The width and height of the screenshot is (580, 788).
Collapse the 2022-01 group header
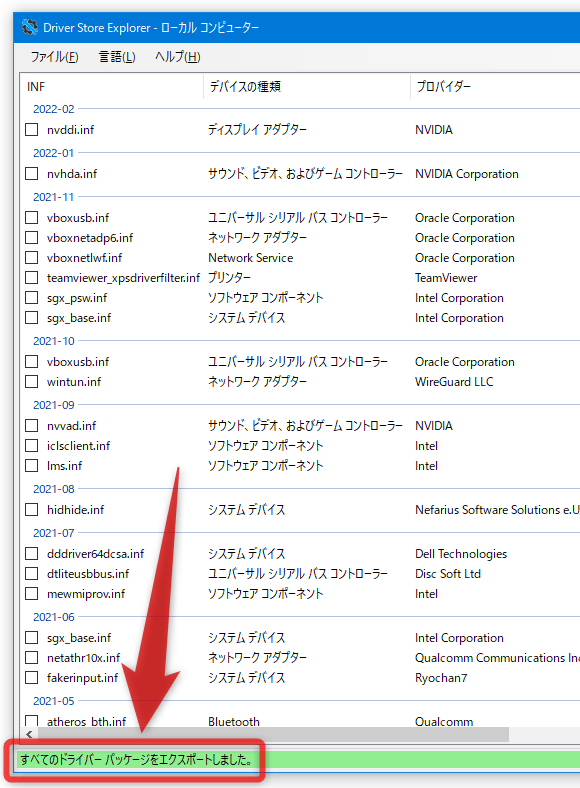pos(53,153)
